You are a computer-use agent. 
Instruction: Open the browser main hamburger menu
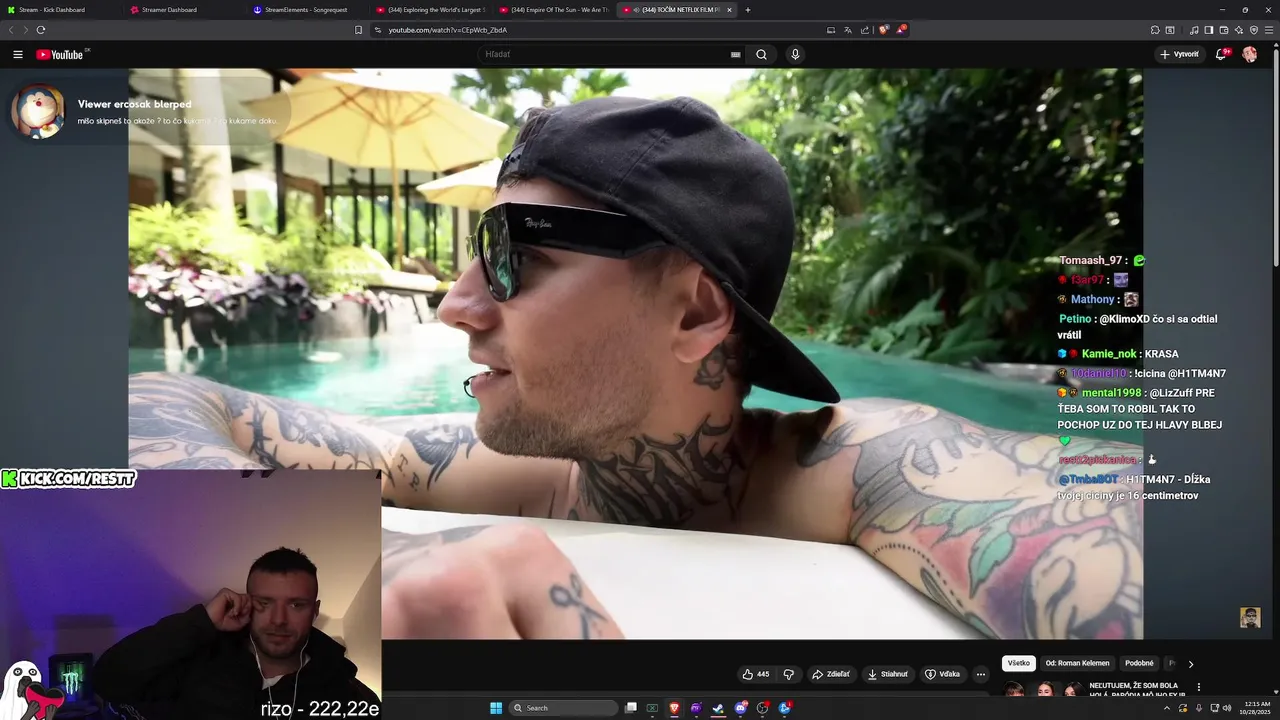[x=1269, y=30]
